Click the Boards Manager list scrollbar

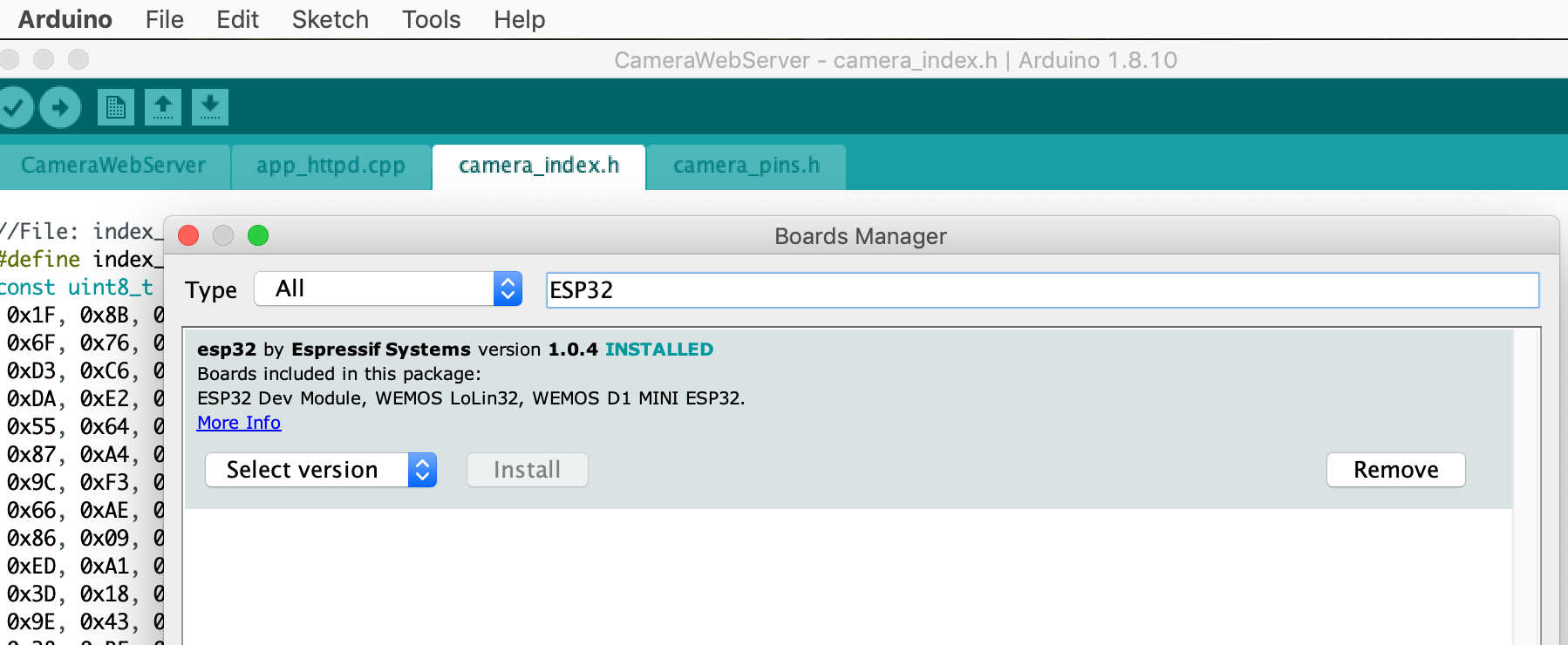[1526, 486]
